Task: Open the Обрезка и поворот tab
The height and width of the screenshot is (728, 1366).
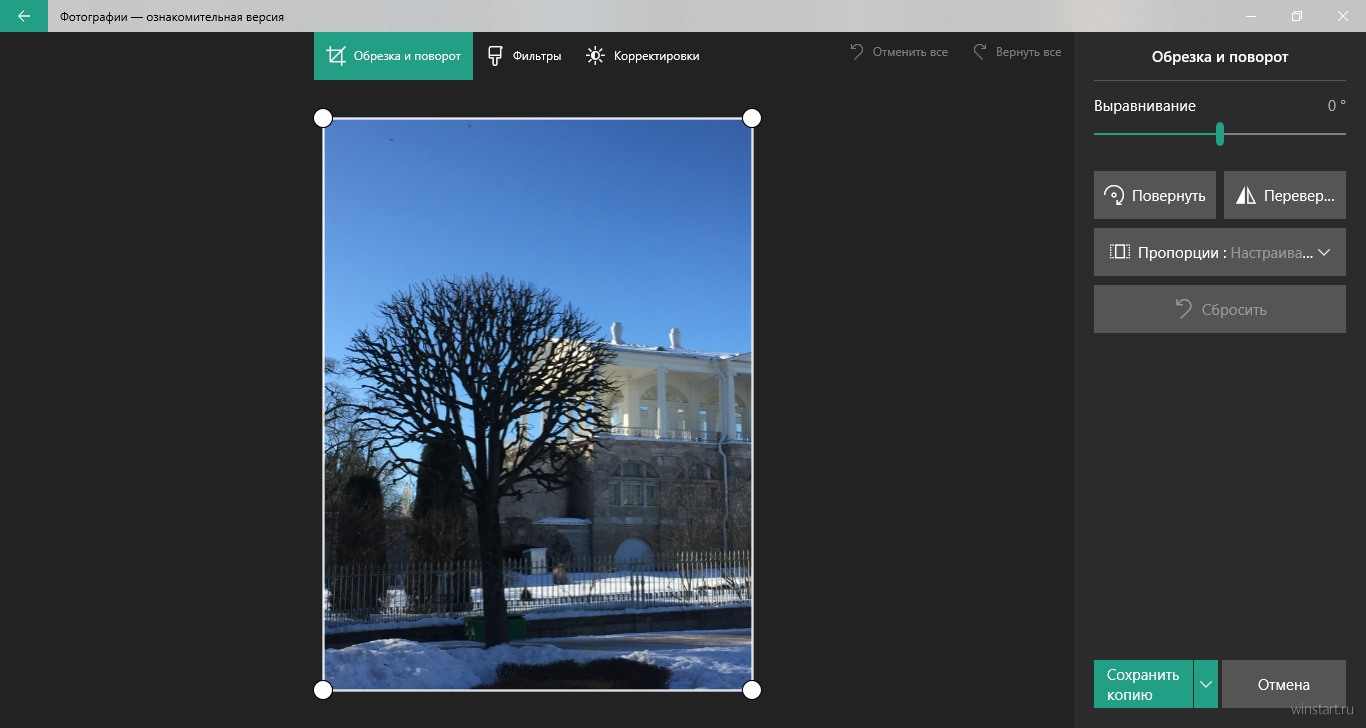Action: tap(393, 56)
